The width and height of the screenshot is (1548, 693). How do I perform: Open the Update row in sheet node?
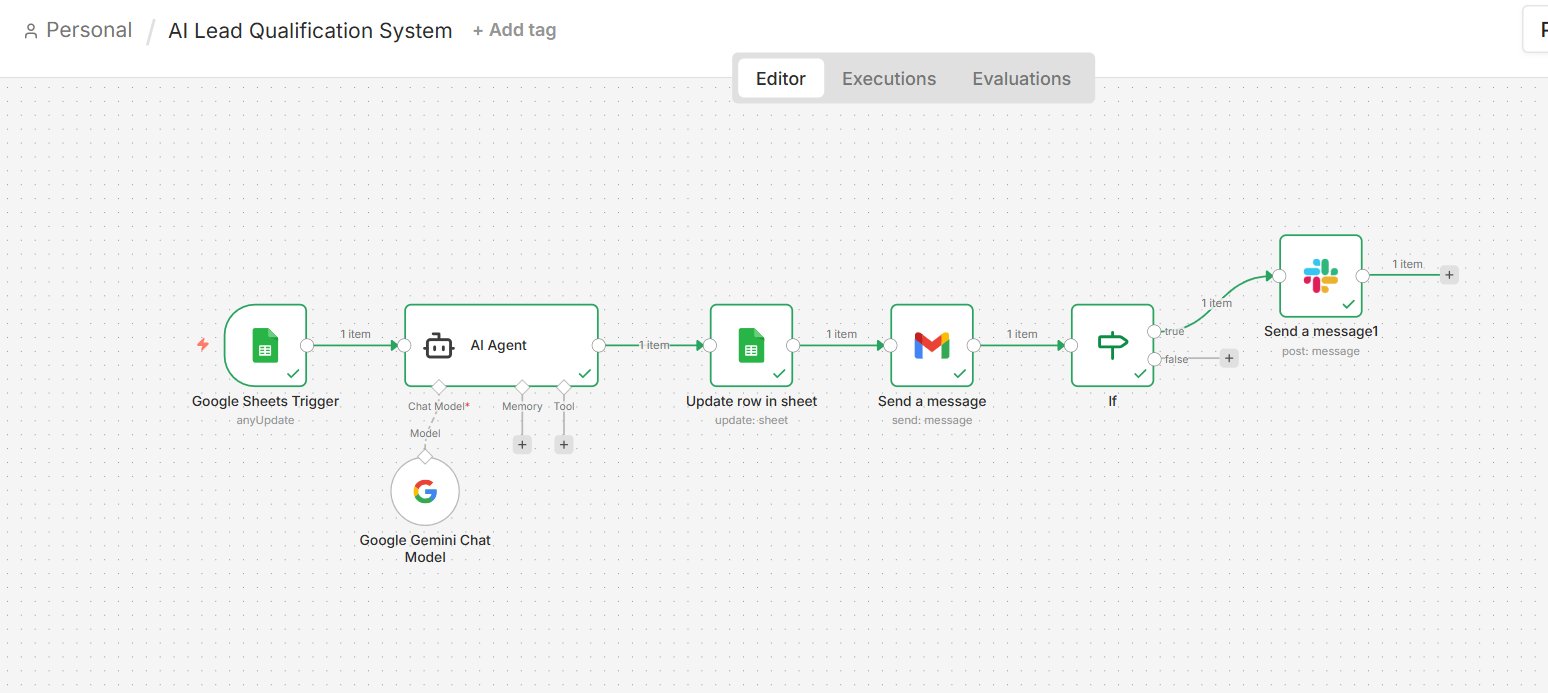point(751,345)
